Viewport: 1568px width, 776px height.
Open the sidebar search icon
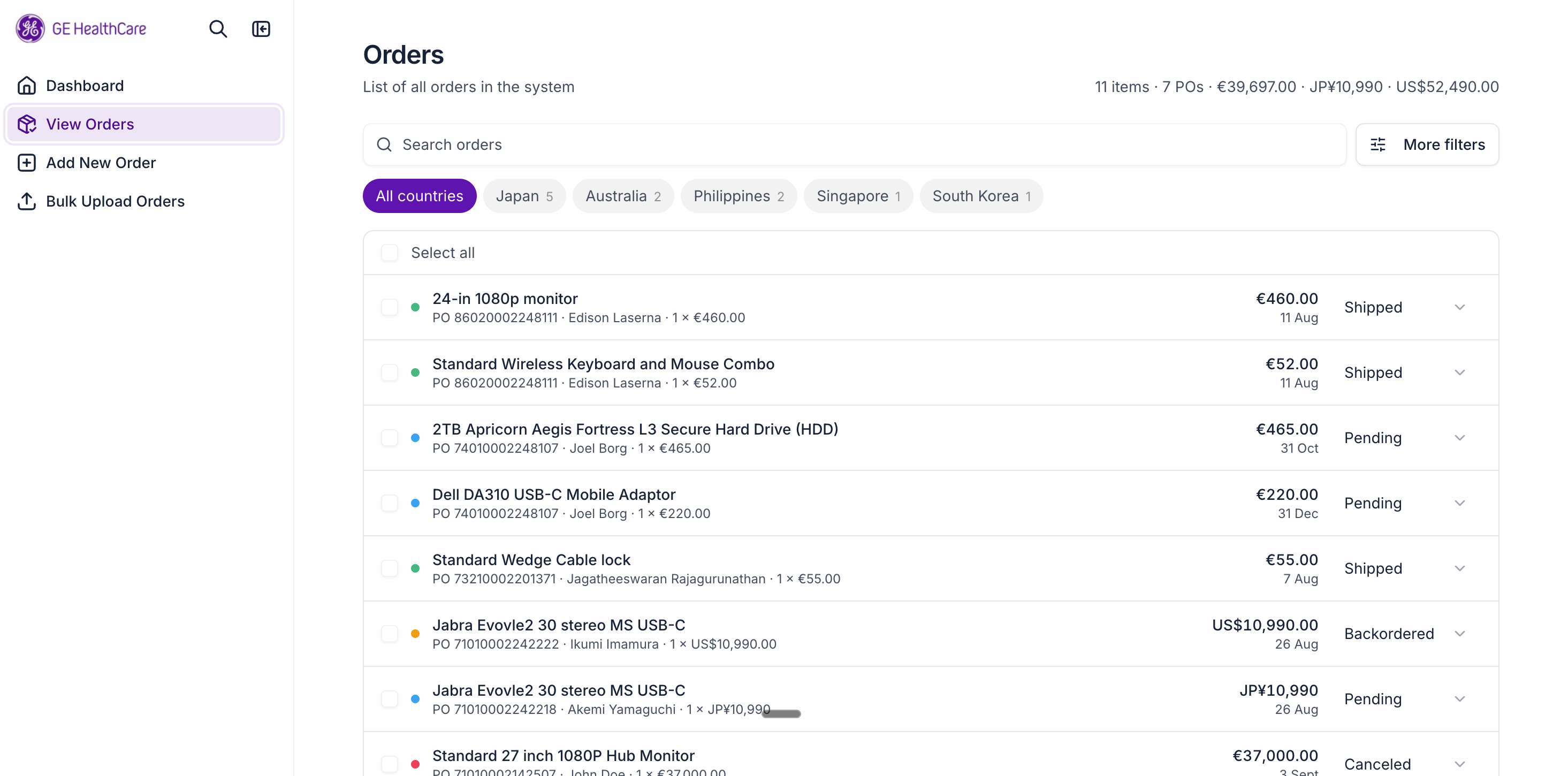coord(218,28)
